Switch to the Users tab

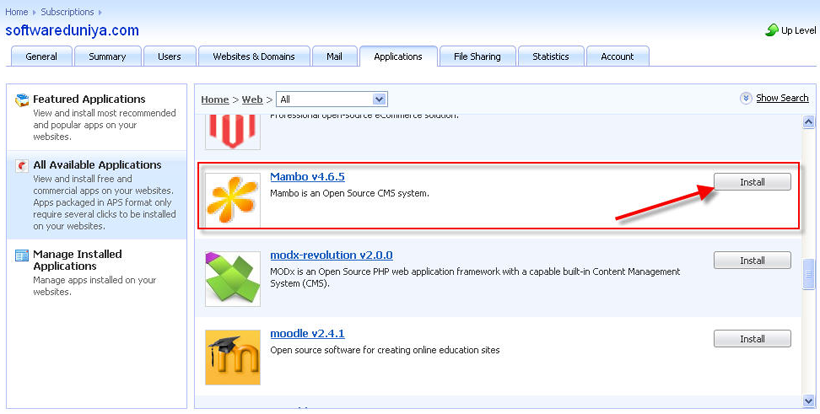pos(169,56)
